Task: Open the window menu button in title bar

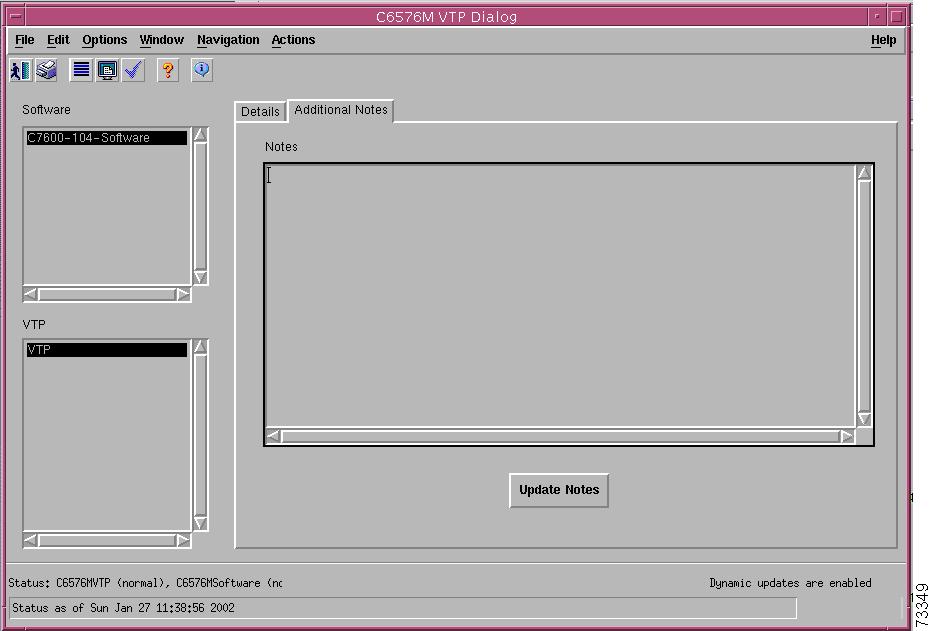Action: coord(16,17)
